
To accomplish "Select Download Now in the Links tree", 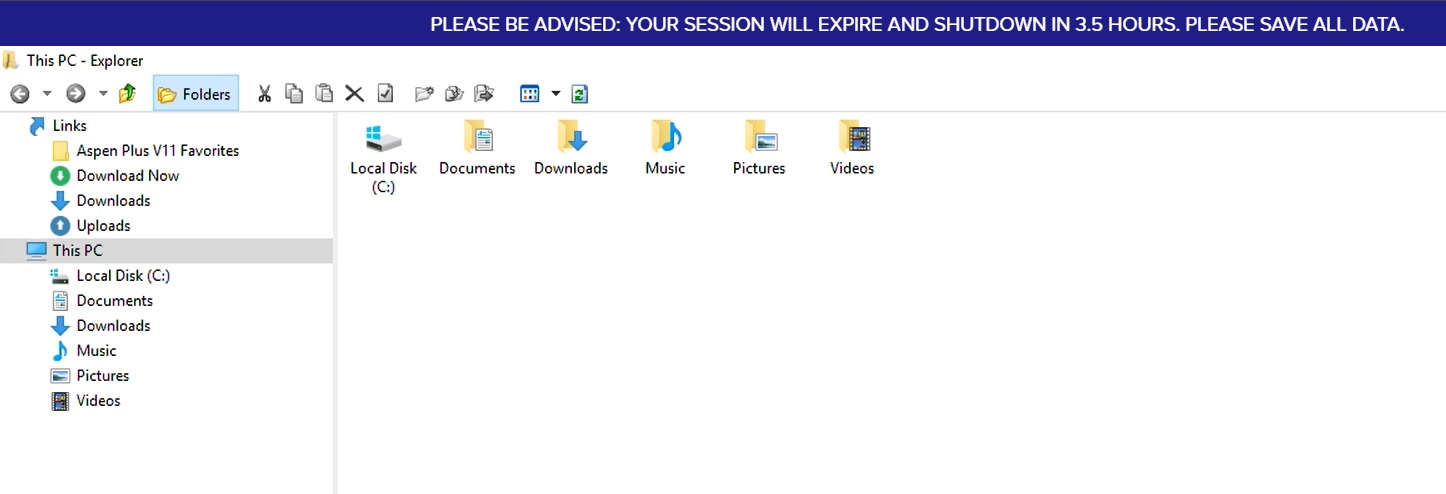I will 127,176.
